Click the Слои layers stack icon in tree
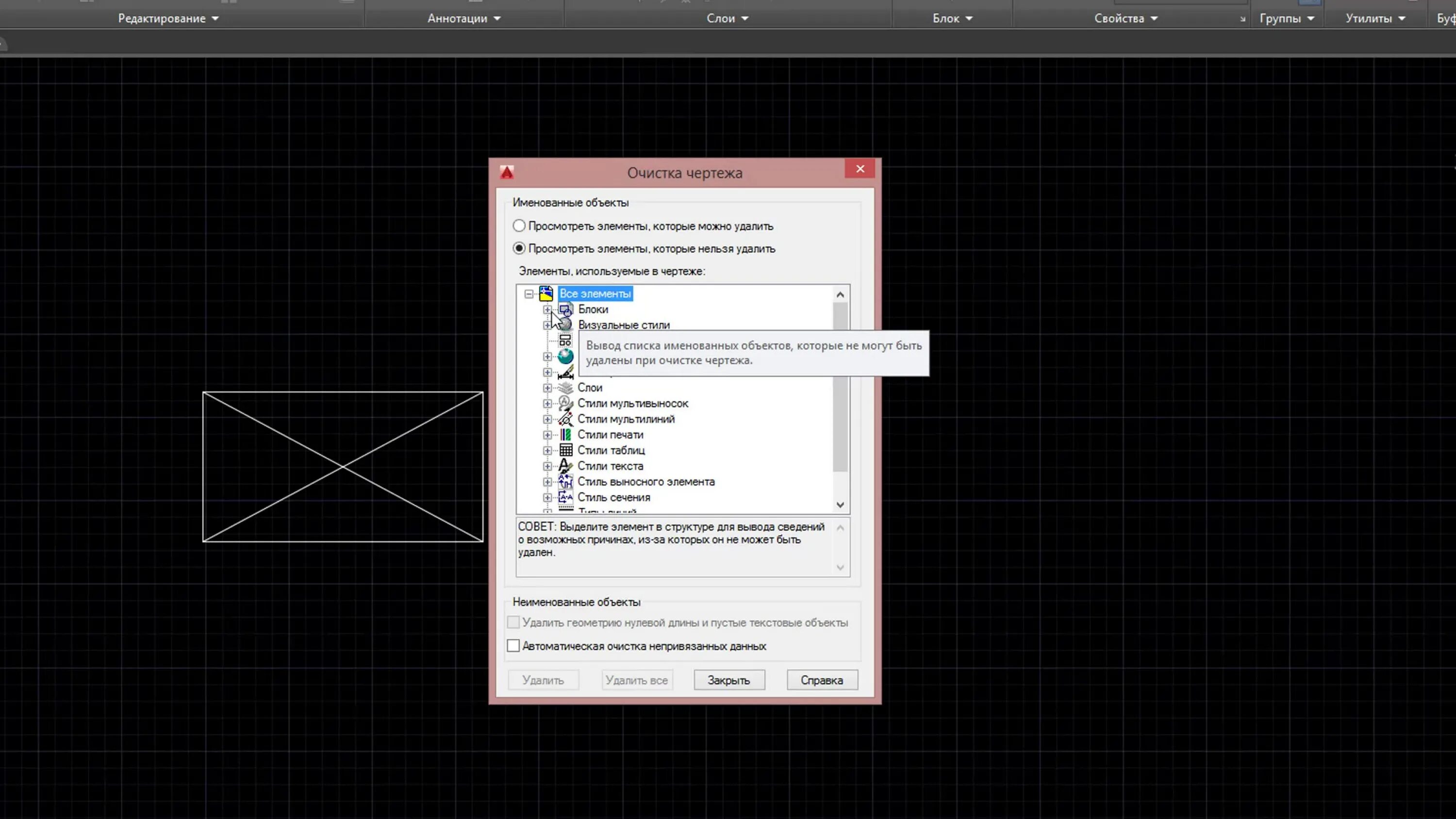Image resolution: width=1456 pixels, height=819 pixels. coord(565,388)
